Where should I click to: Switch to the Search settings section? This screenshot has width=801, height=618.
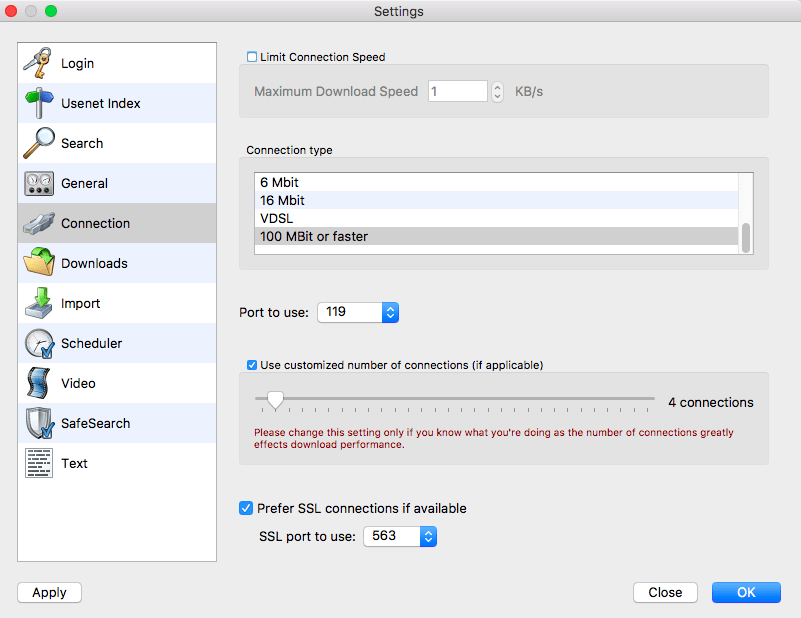pos(117,143)
